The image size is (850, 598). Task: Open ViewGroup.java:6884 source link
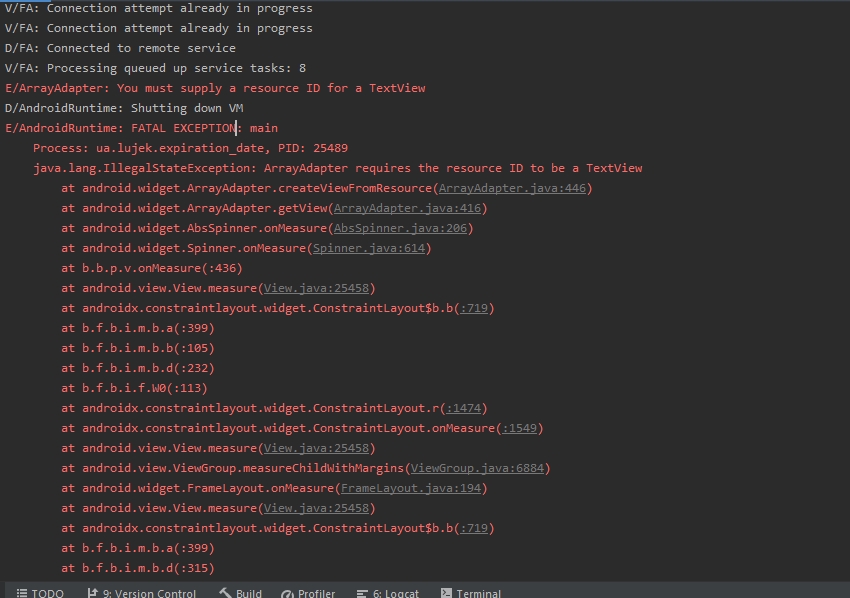pos(477,468)
